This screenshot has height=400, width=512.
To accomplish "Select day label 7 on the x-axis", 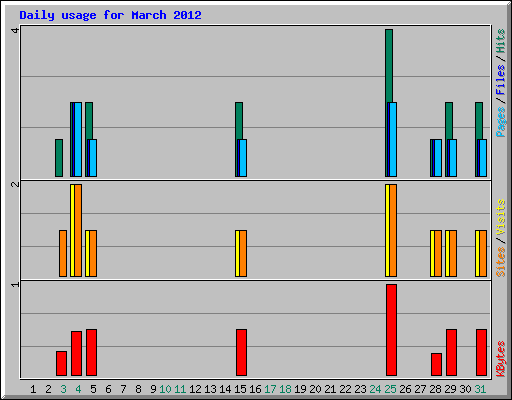I will coord(123,389).
